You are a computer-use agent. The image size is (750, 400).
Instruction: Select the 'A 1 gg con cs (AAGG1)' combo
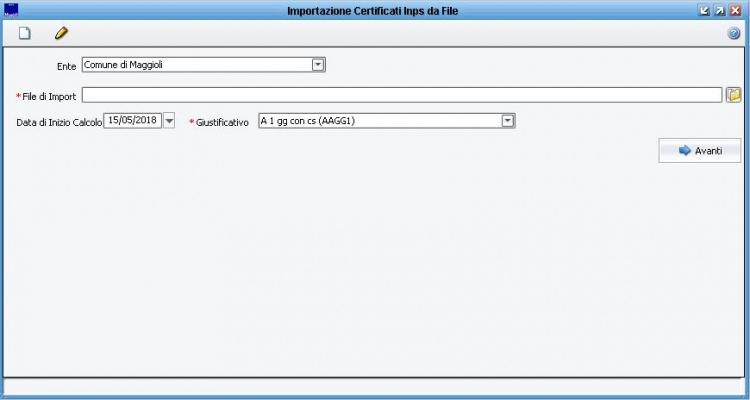pos(386,121)
